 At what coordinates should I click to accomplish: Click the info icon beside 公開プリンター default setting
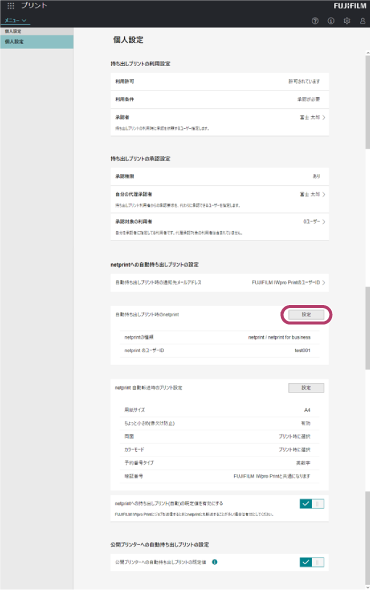click(x=215, y=562)
